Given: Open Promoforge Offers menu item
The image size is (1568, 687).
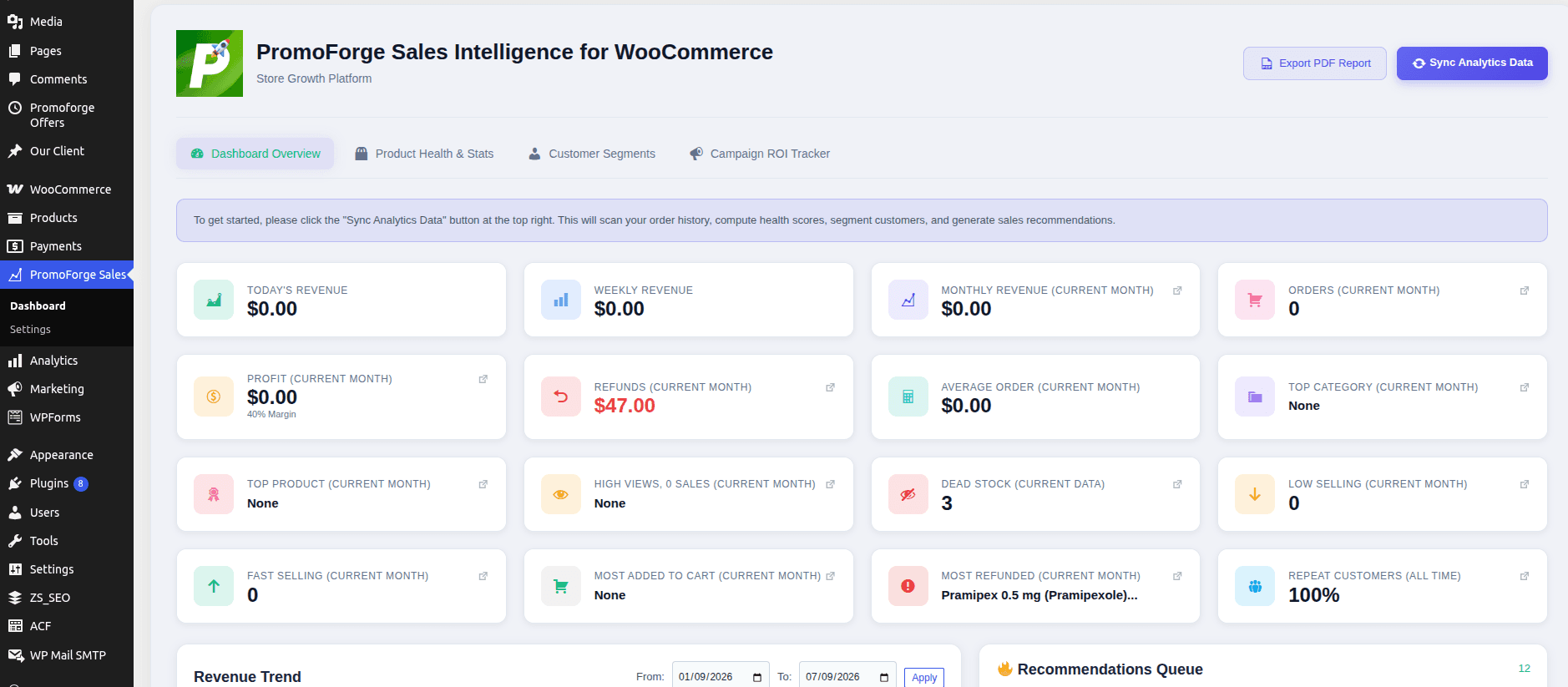Looking at the screenshot, I should tap(67, 115).
